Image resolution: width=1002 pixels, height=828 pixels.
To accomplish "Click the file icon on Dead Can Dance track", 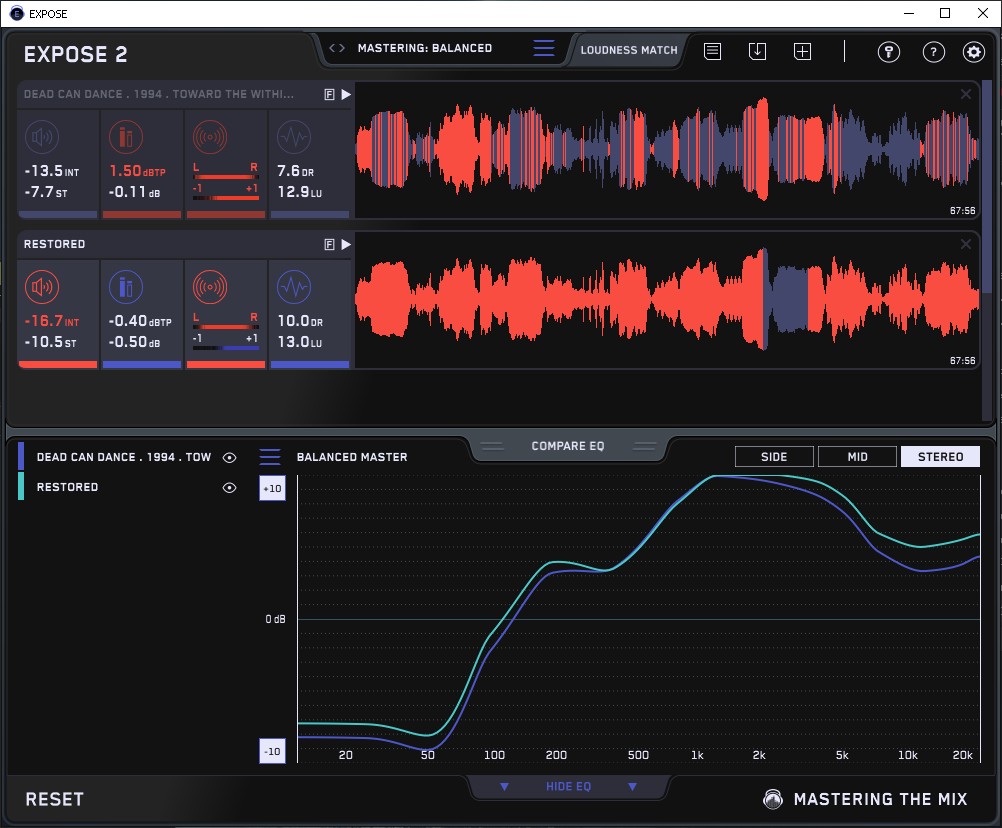I will 330,95.
